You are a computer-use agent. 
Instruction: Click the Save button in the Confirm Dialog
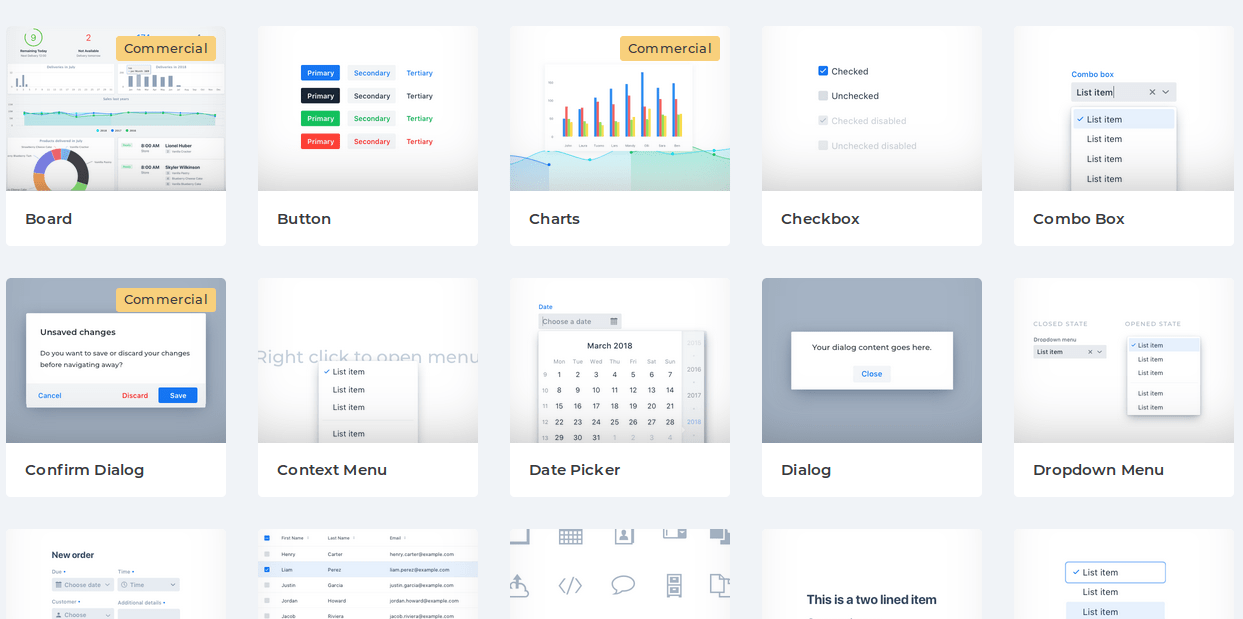click(177, 395)
